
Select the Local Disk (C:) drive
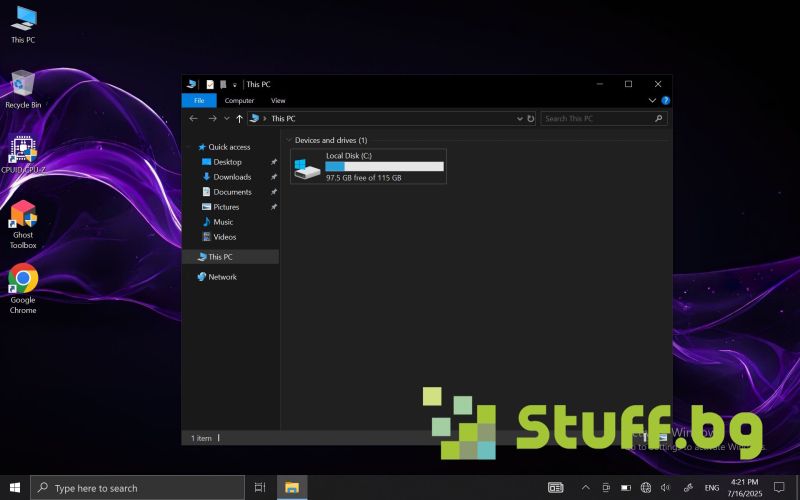pos(368,166)
